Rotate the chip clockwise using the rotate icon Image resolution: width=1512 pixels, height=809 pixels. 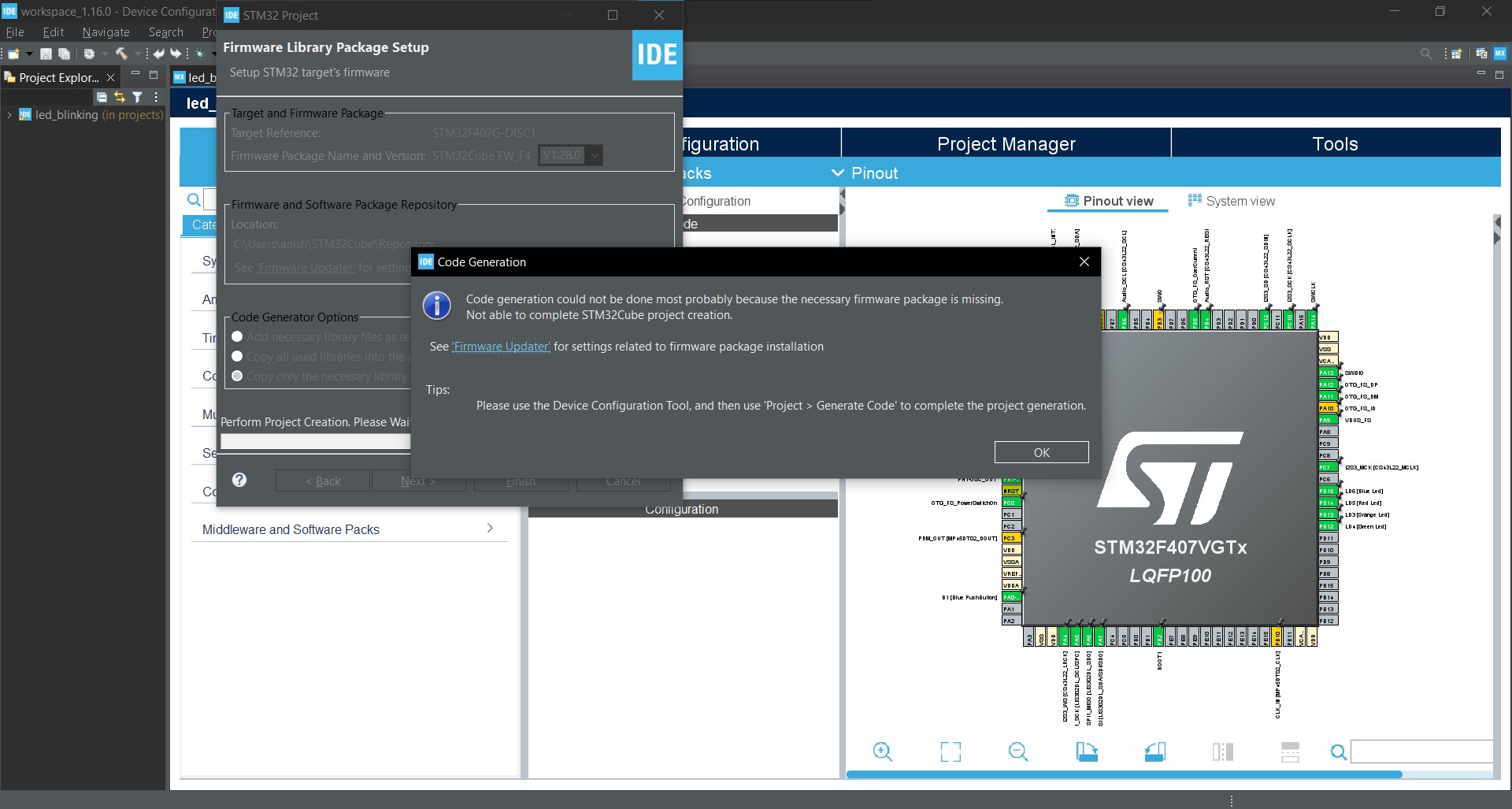pos(1087,751)
